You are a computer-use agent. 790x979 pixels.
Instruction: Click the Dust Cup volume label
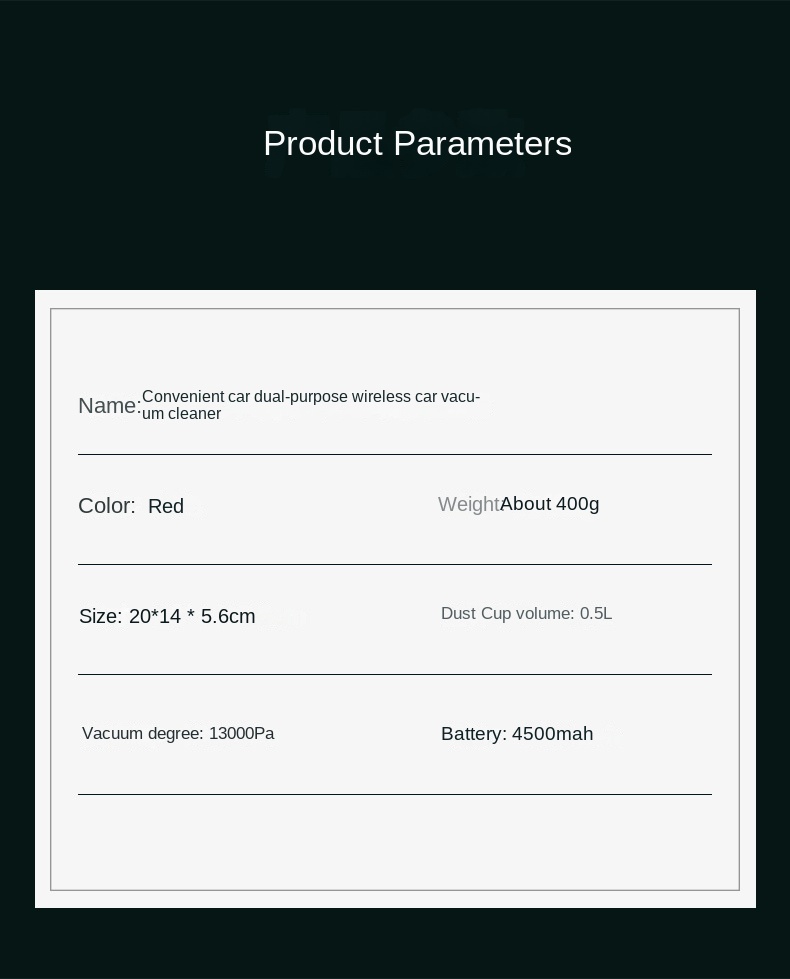click(x=507, y=614)
